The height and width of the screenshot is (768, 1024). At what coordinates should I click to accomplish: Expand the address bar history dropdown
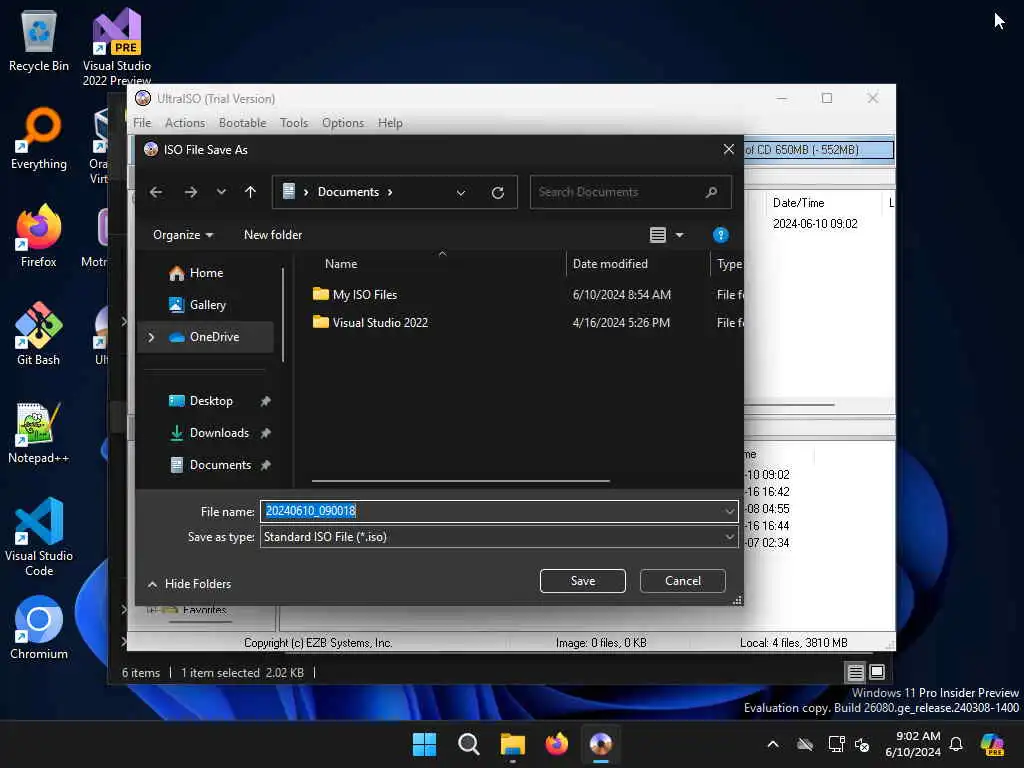click(x=461, y=193)
